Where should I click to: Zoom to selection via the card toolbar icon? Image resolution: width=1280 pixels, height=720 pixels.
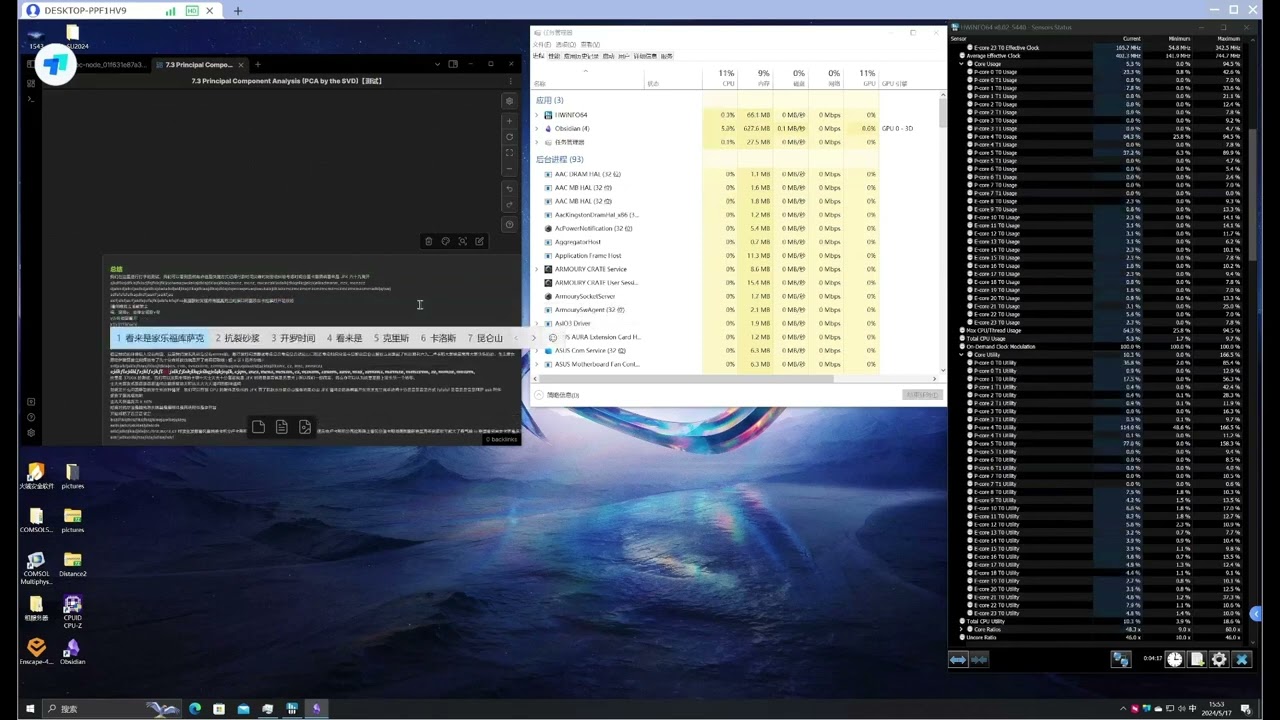click(462, 241)
